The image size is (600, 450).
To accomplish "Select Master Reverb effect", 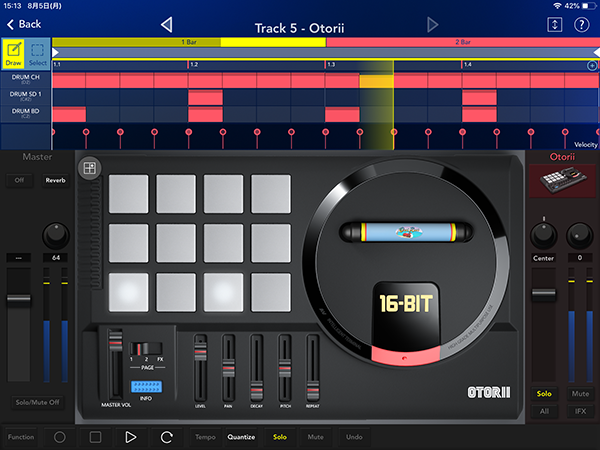I will (55, 180).
